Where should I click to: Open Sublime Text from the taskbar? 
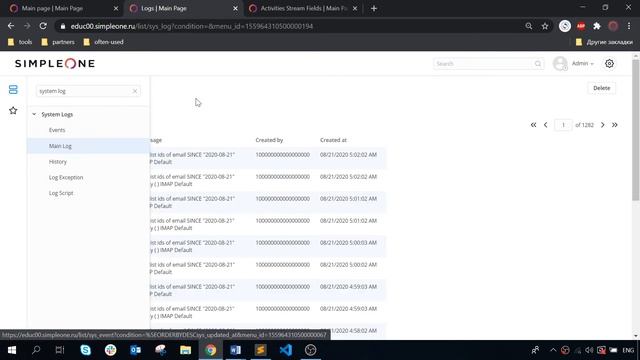[260, 350]
